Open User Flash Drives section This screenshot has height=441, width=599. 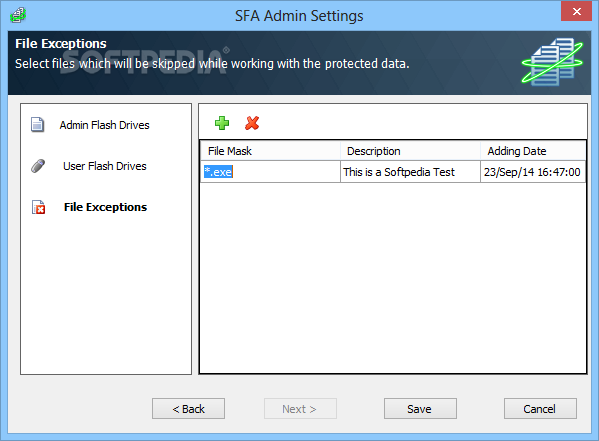coord(105,166)
